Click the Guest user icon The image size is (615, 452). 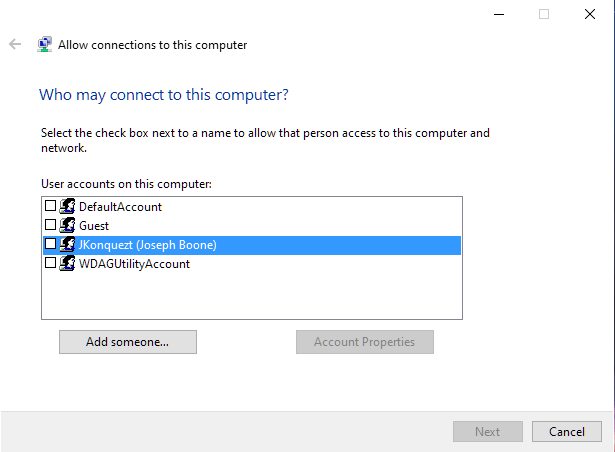click(x=68, y=225)
